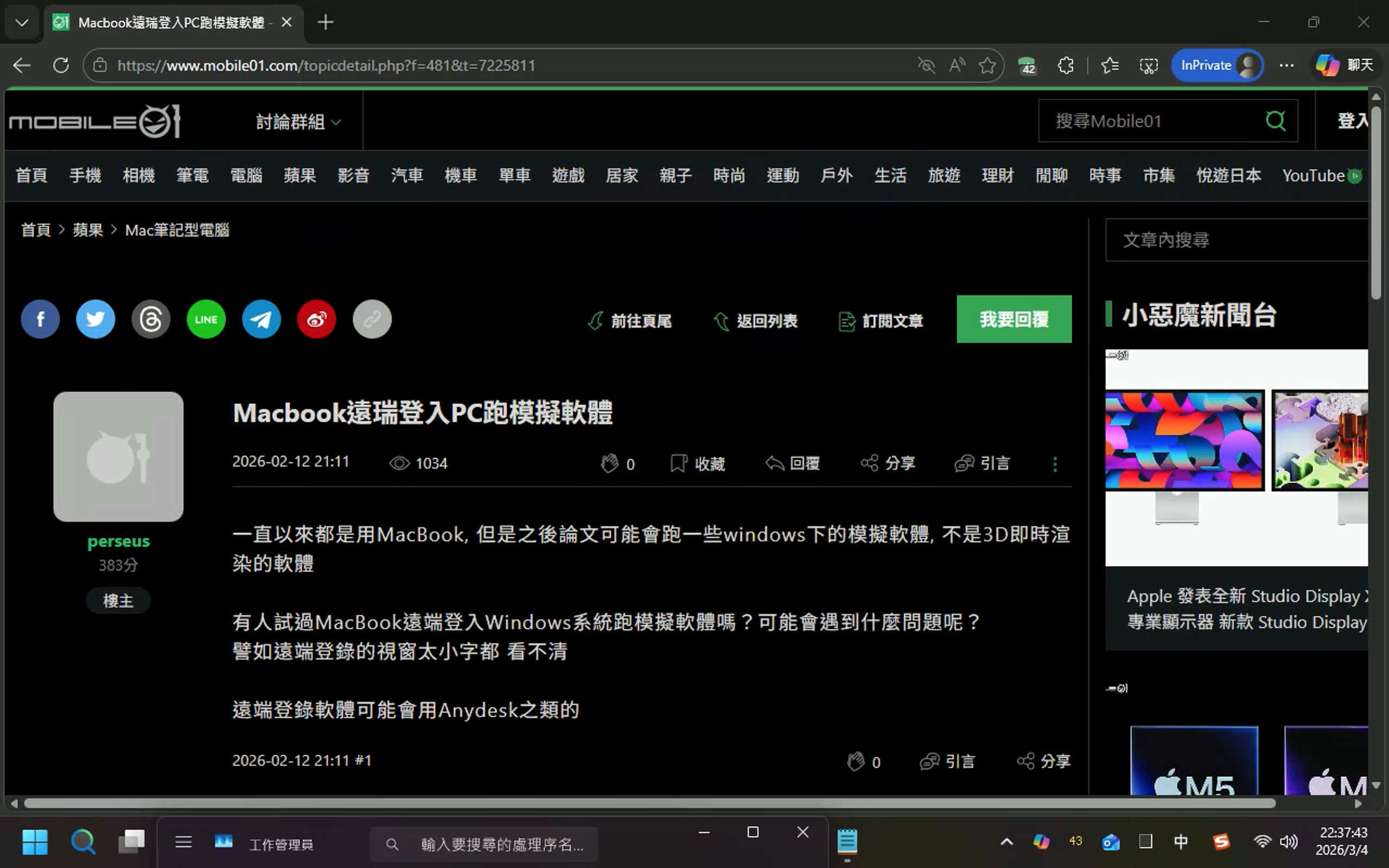Toggle 收藏 bookmark on the post
This screenshot has height=868, width=1389.
tap(697, 463)
